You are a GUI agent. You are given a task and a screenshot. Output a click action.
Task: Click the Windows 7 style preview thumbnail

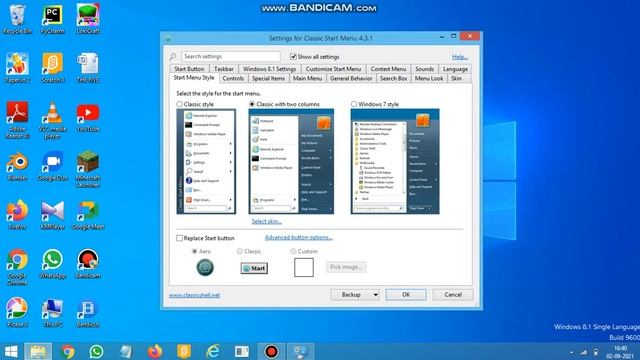pos(395,161)
